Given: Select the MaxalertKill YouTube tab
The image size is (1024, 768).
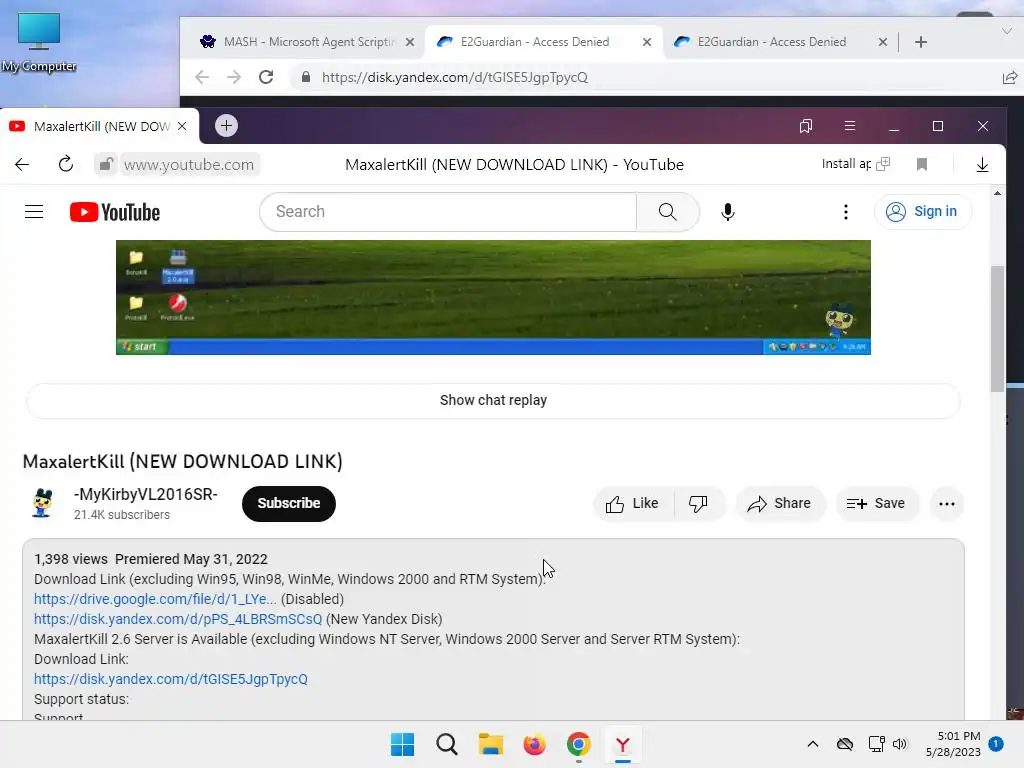Looking at the screenshot, I should point(98,126).
